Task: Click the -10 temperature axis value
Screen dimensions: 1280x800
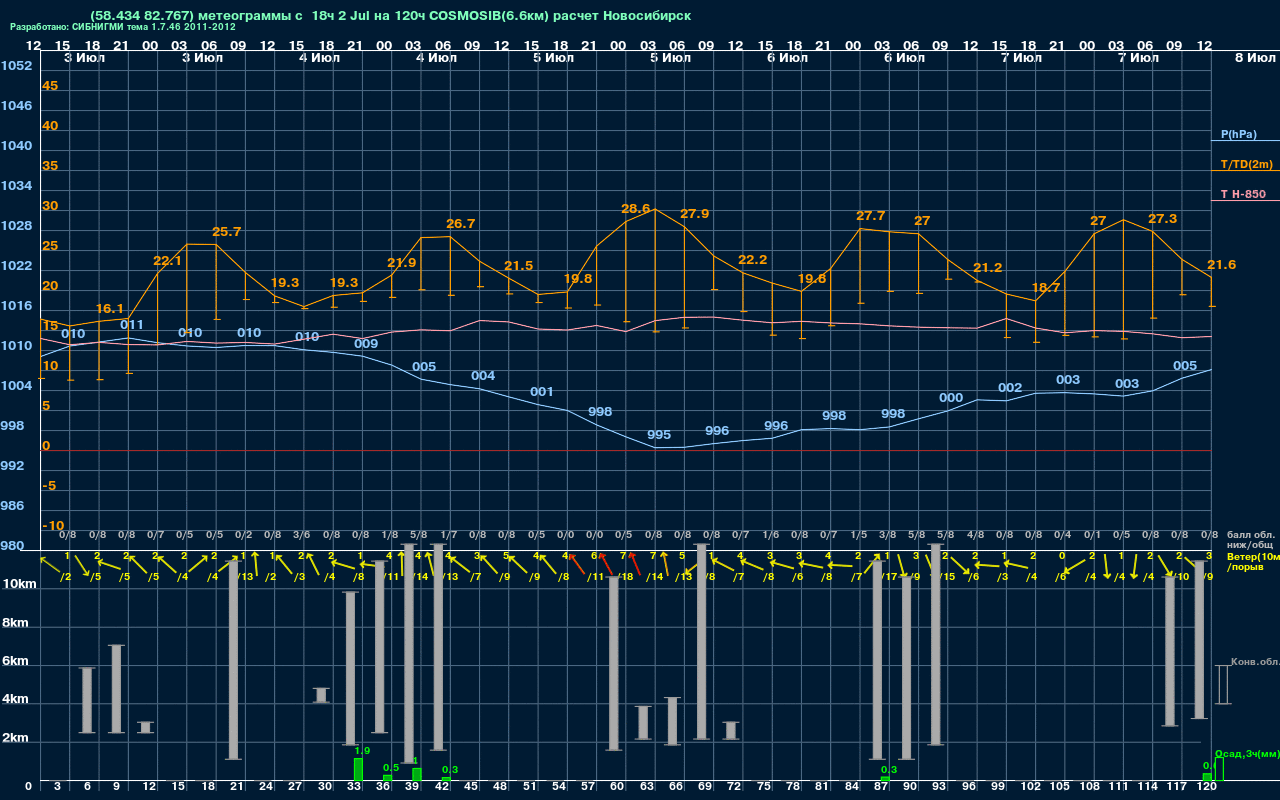Action: click(54, 526)
